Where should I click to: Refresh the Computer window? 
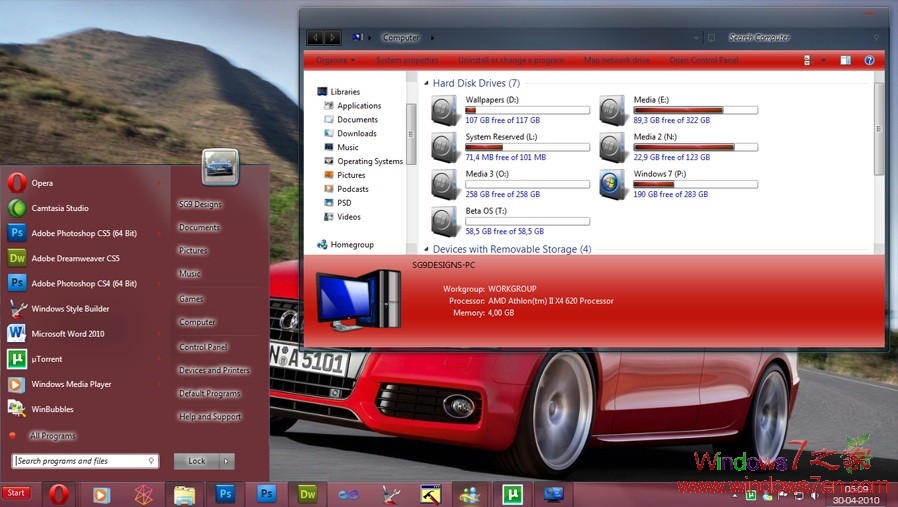[711, 38]
